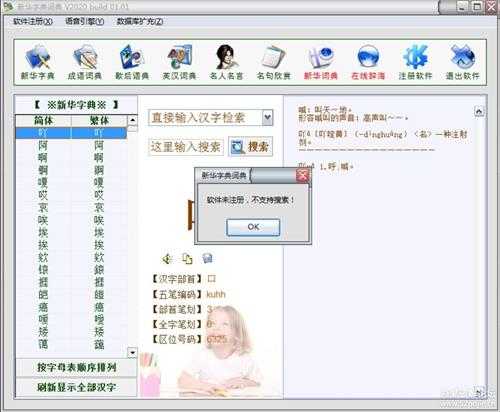This screenshot has width=500, height=412.
Task: Select the 锿 row in the character list
Action: coord(71,270)
